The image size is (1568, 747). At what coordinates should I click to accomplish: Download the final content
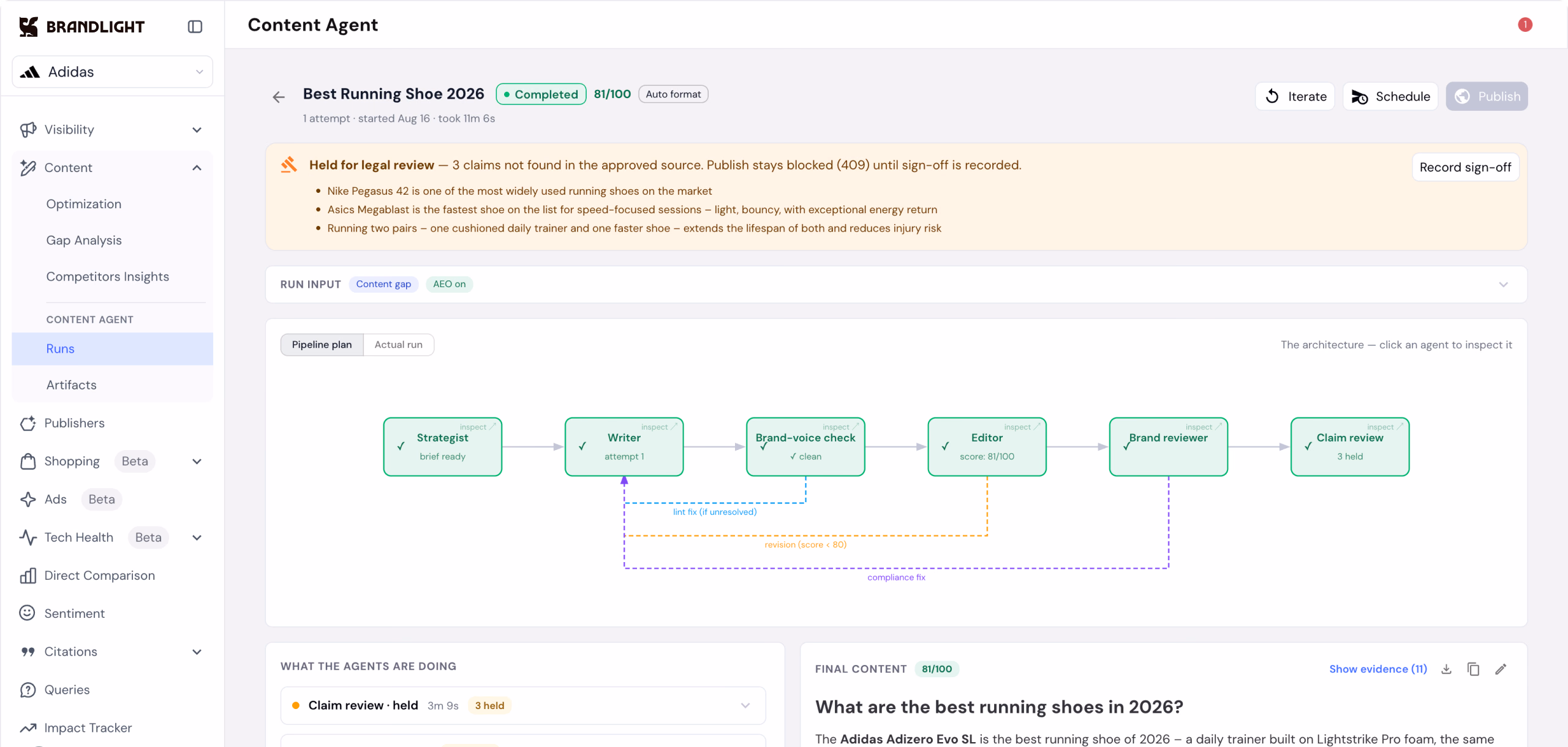coord(1446,669)
